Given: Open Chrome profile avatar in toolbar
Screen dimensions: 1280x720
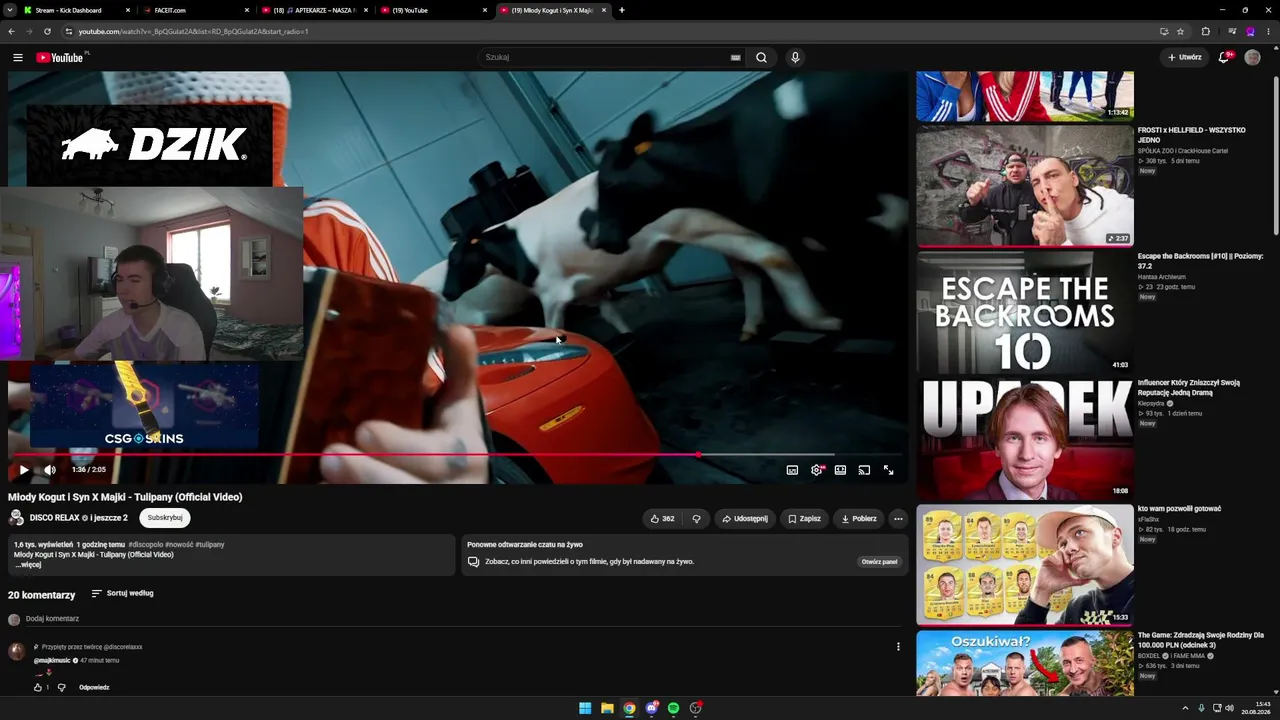Looking at the screenshot, I should pos(1250,31).
